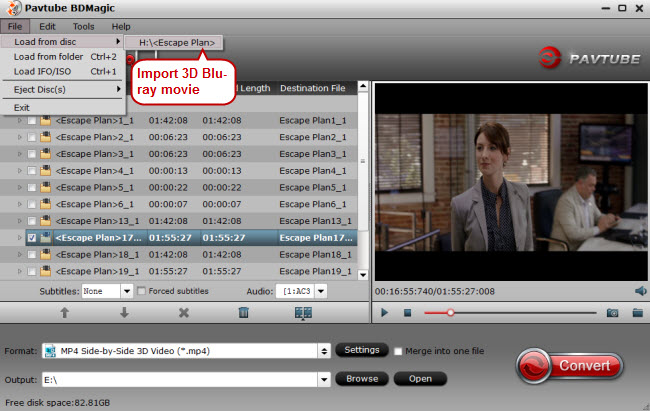
Task: Move selected title up
Action: coord(64,313)
